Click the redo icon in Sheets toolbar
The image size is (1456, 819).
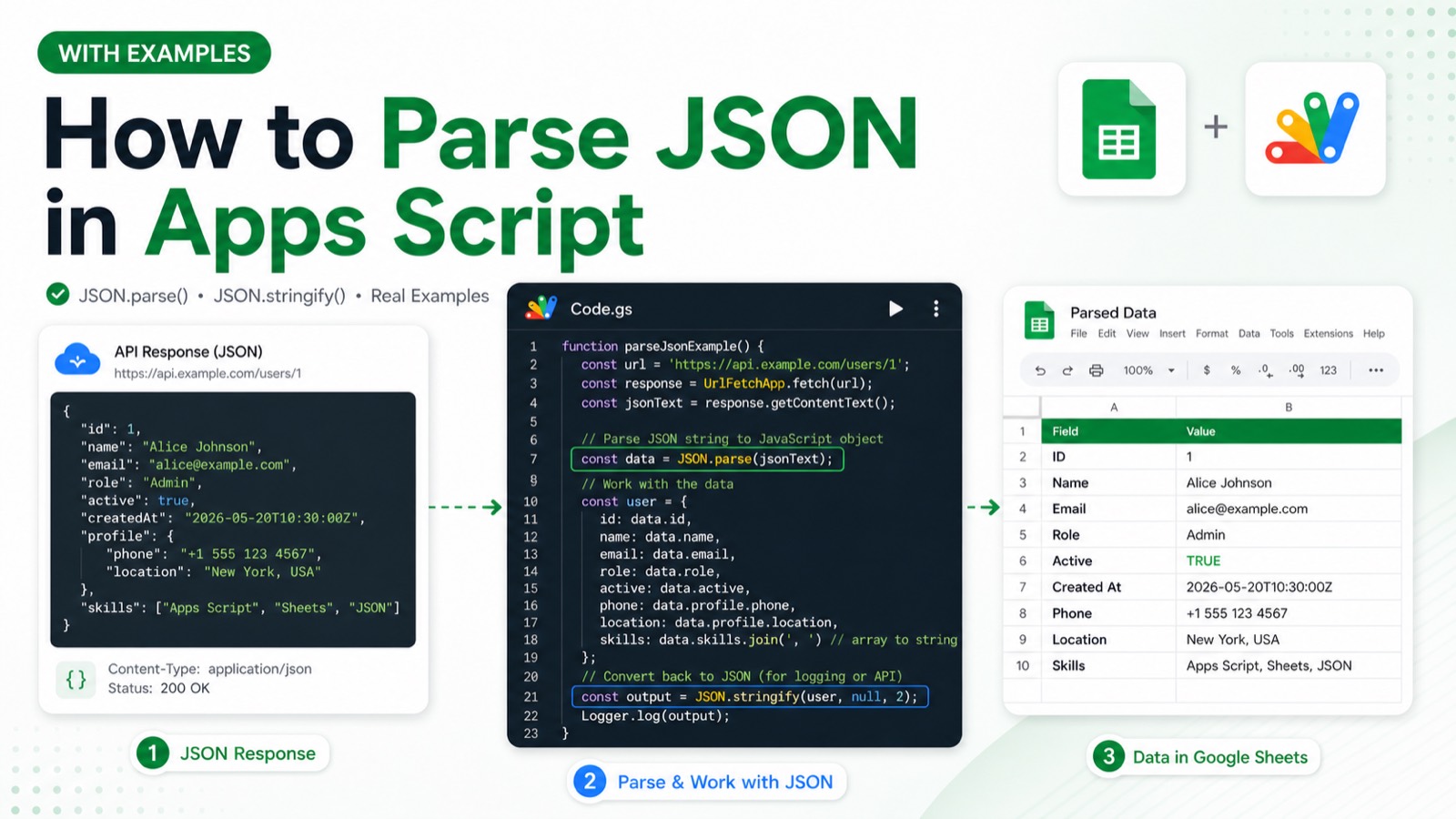[1067, 370]
